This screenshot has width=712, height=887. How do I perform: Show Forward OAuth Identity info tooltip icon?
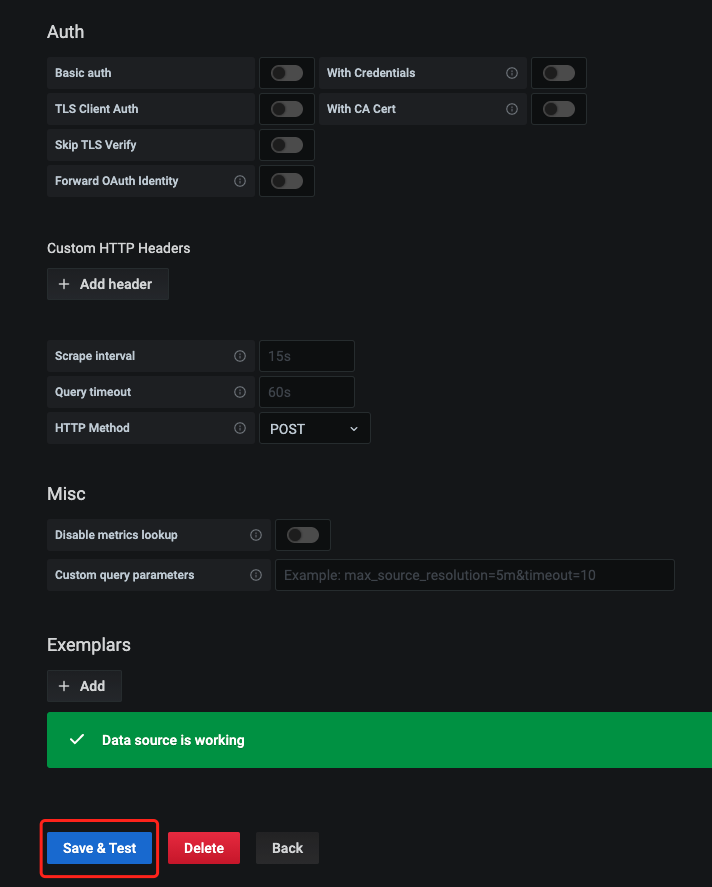pos(240,181)
